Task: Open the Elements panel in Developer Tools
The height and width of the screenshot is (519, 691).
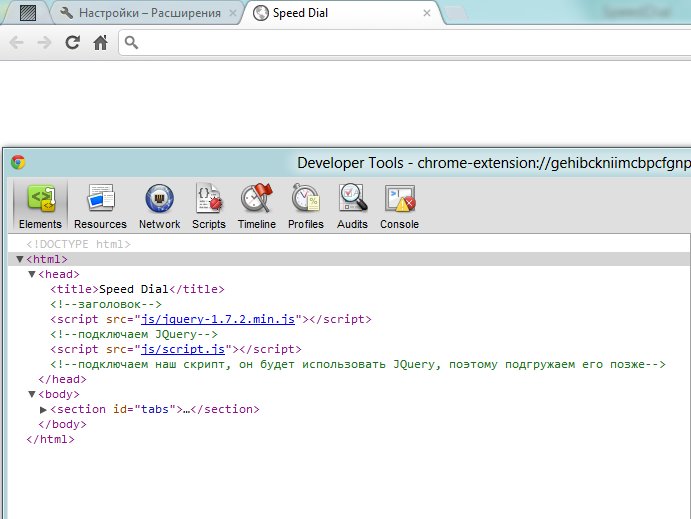Action: (40, 206)
